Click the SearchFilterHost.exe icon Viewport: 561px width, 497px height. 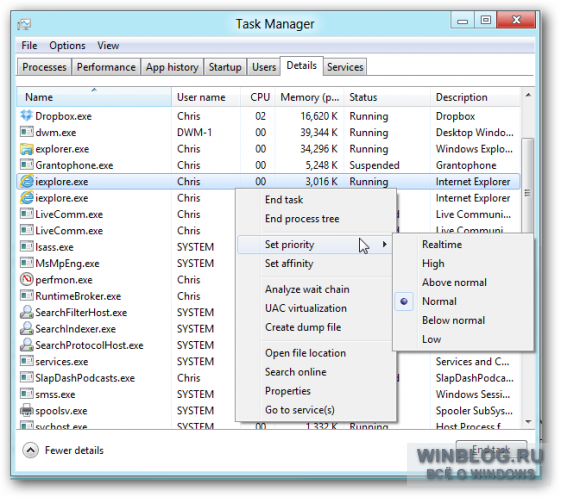click(26, 312)
